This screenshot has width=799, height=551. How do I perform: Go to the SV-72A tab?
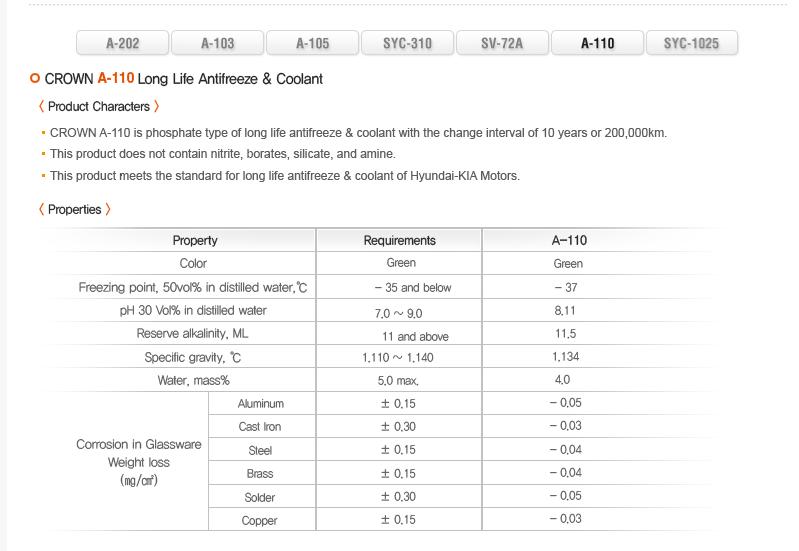pyautogui.click(x=502, y=43)
